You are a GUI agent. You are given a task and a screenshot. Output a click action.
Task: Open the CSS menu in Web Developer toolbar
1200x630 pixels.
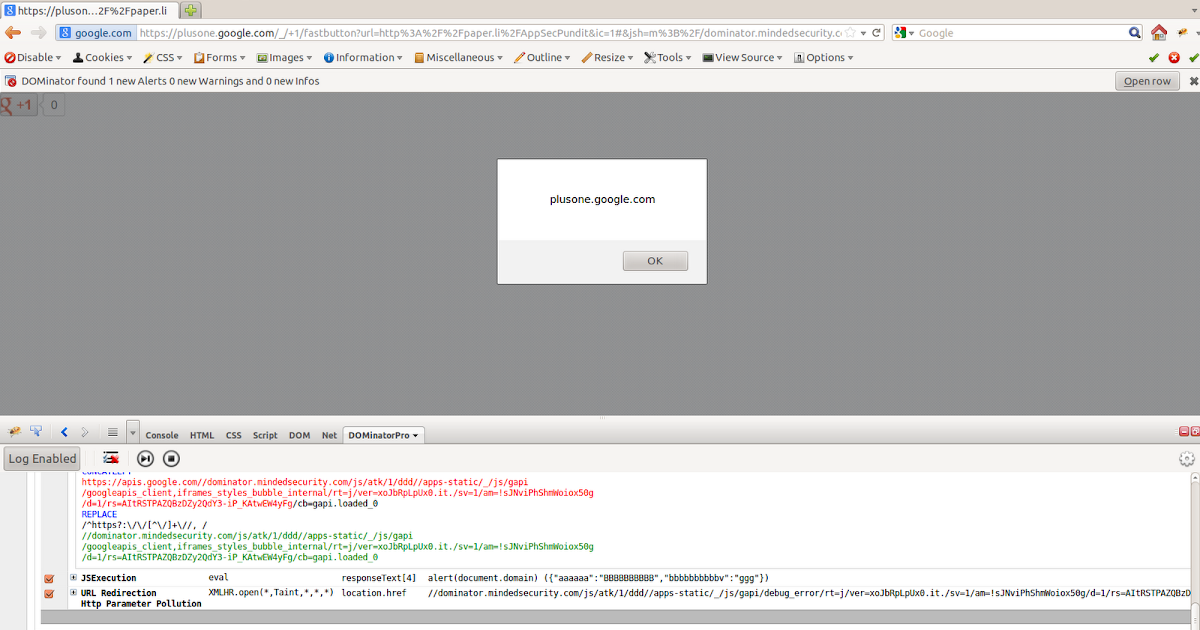pos(163,58)
